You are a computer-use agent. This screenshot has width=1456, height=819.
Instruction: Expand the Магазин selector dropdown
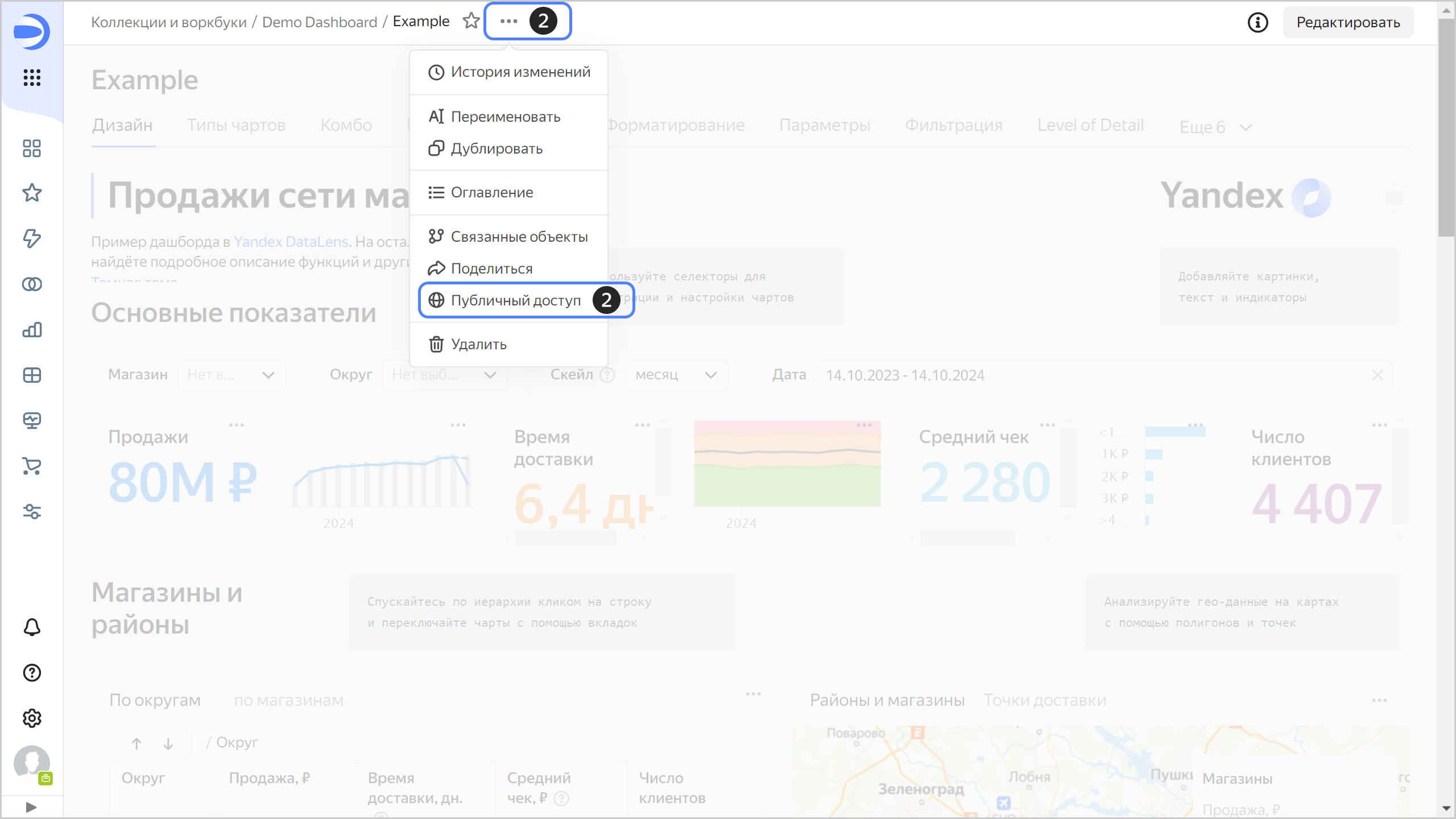point(232,375)
